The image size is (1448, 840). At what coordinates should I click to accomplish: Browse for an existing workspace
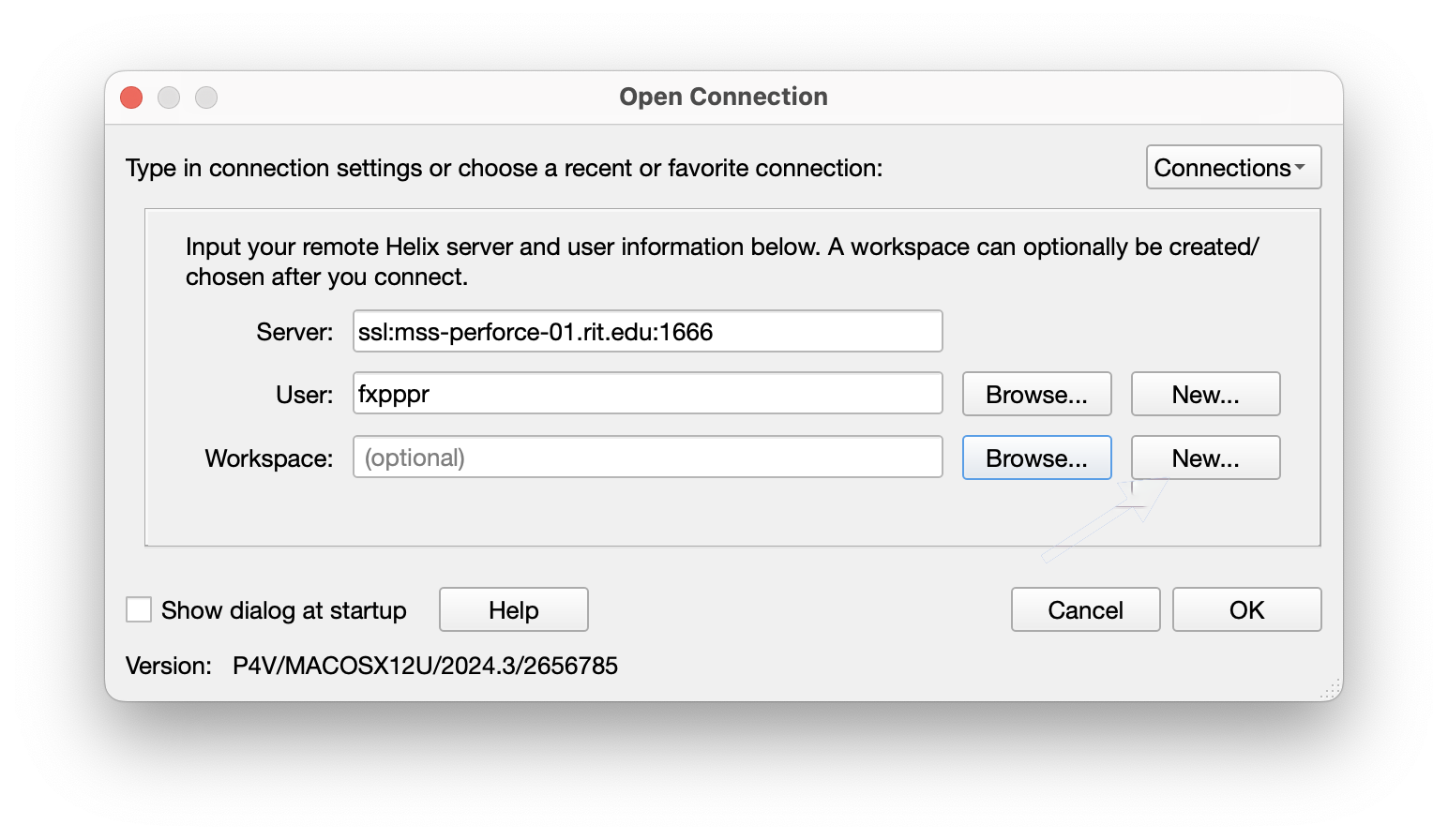tap(1036, 458)
